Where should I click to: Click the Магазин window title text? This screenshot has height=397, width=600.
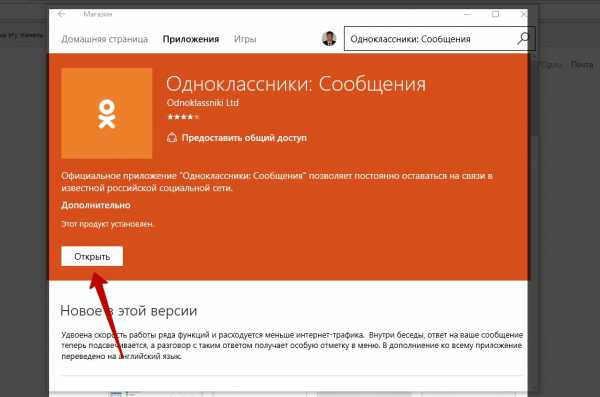point(98,14)
